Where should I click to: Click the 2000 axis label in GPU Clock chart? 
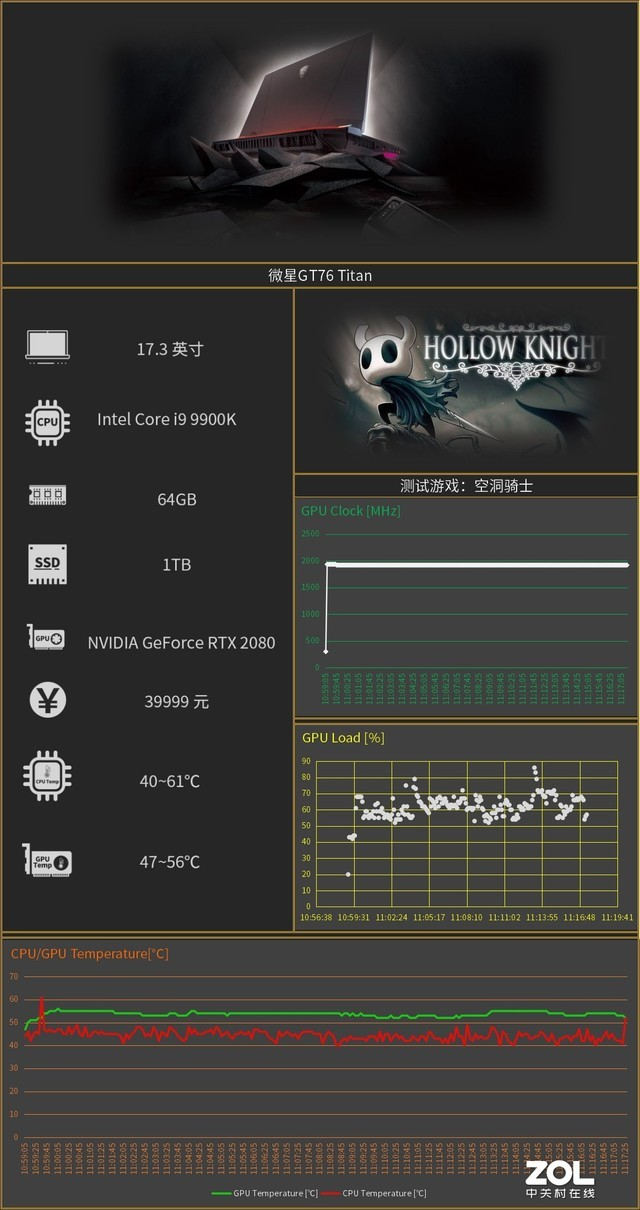tap(310, 562)
